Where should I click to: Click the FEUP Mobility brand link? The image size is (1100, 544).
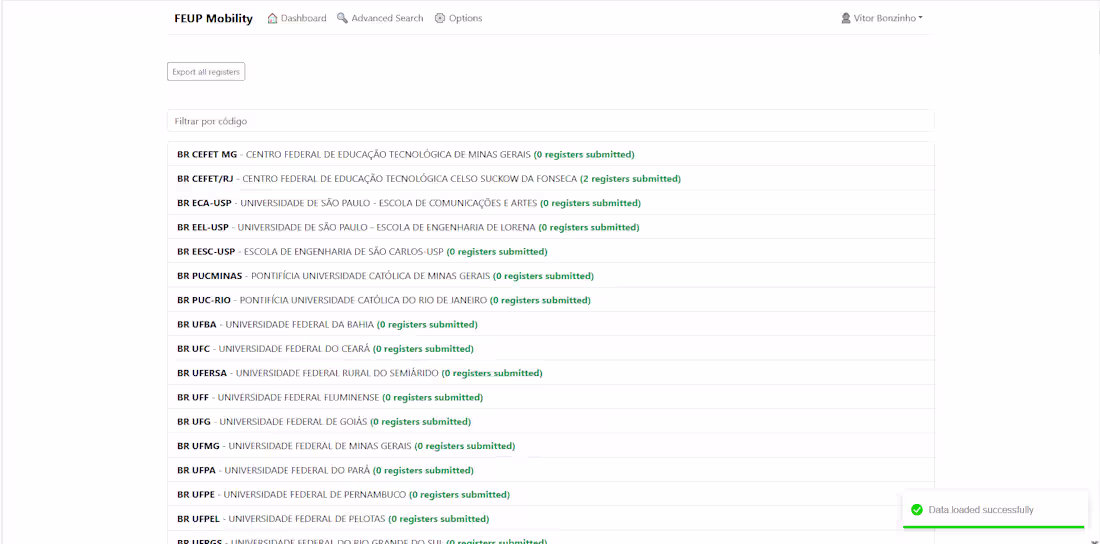click(213, 18)
